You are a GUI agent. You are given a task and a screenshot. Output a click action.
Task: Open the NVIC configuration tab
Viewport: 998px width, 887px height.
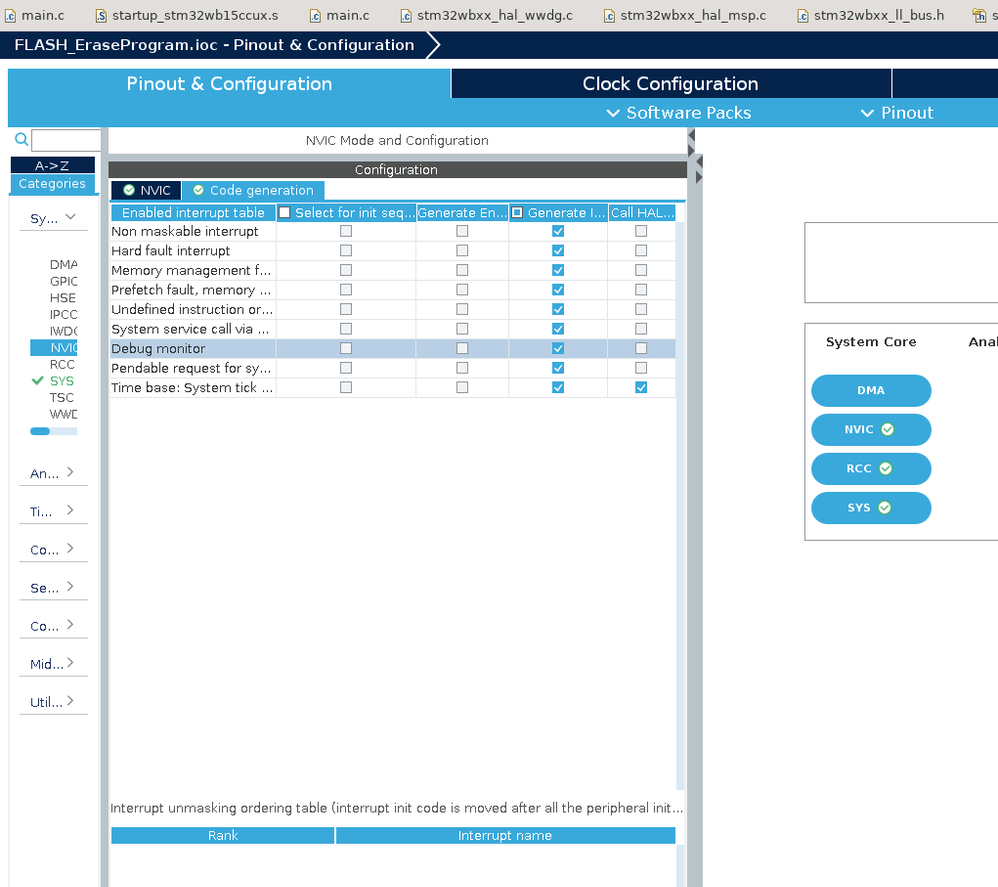146,190
